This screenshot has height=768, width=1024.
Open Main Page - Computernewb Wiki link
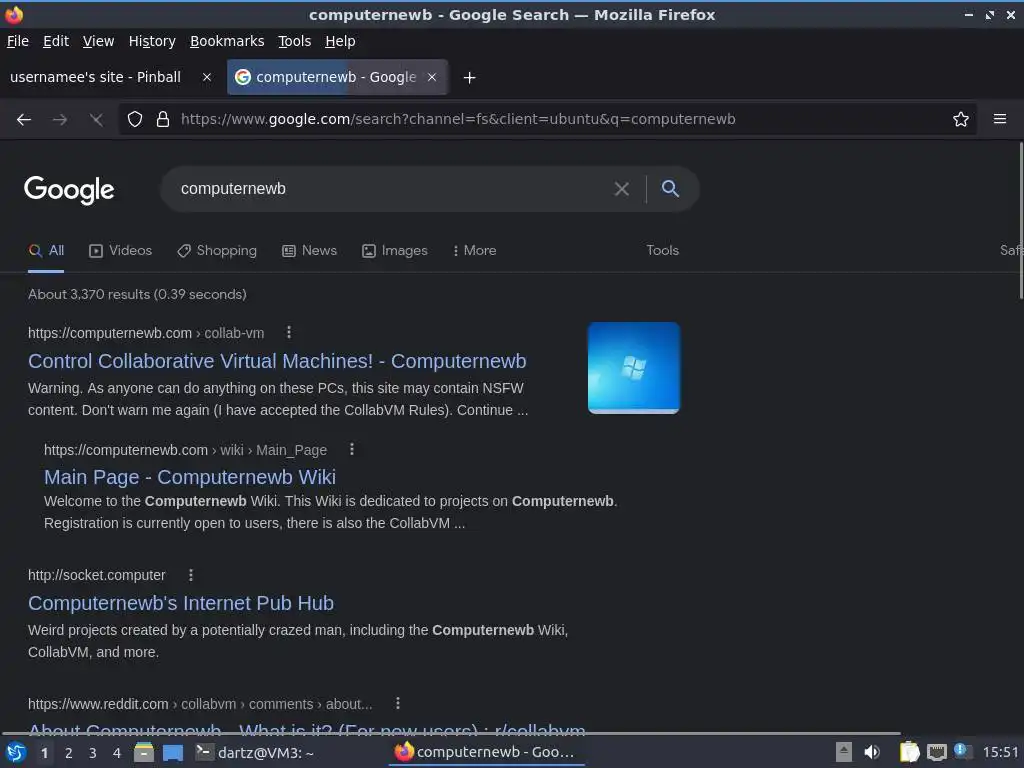click(x=190, y=477)
